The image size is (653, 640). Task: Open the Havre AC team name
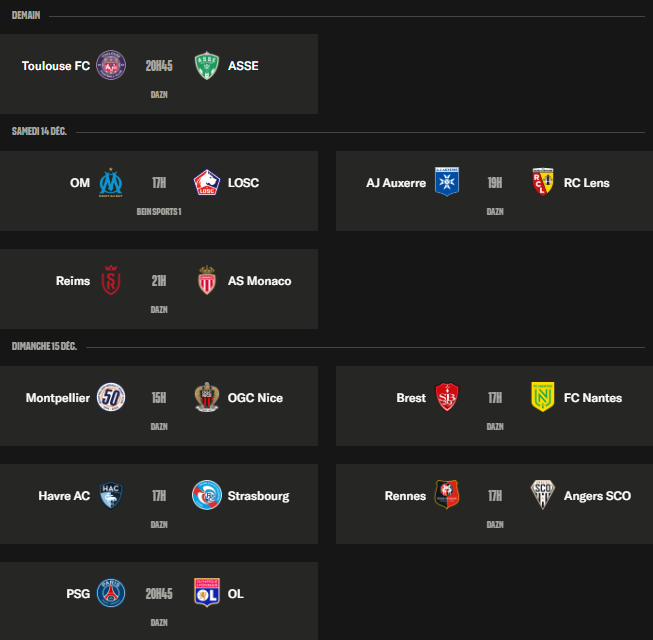[x=64, y=496]
